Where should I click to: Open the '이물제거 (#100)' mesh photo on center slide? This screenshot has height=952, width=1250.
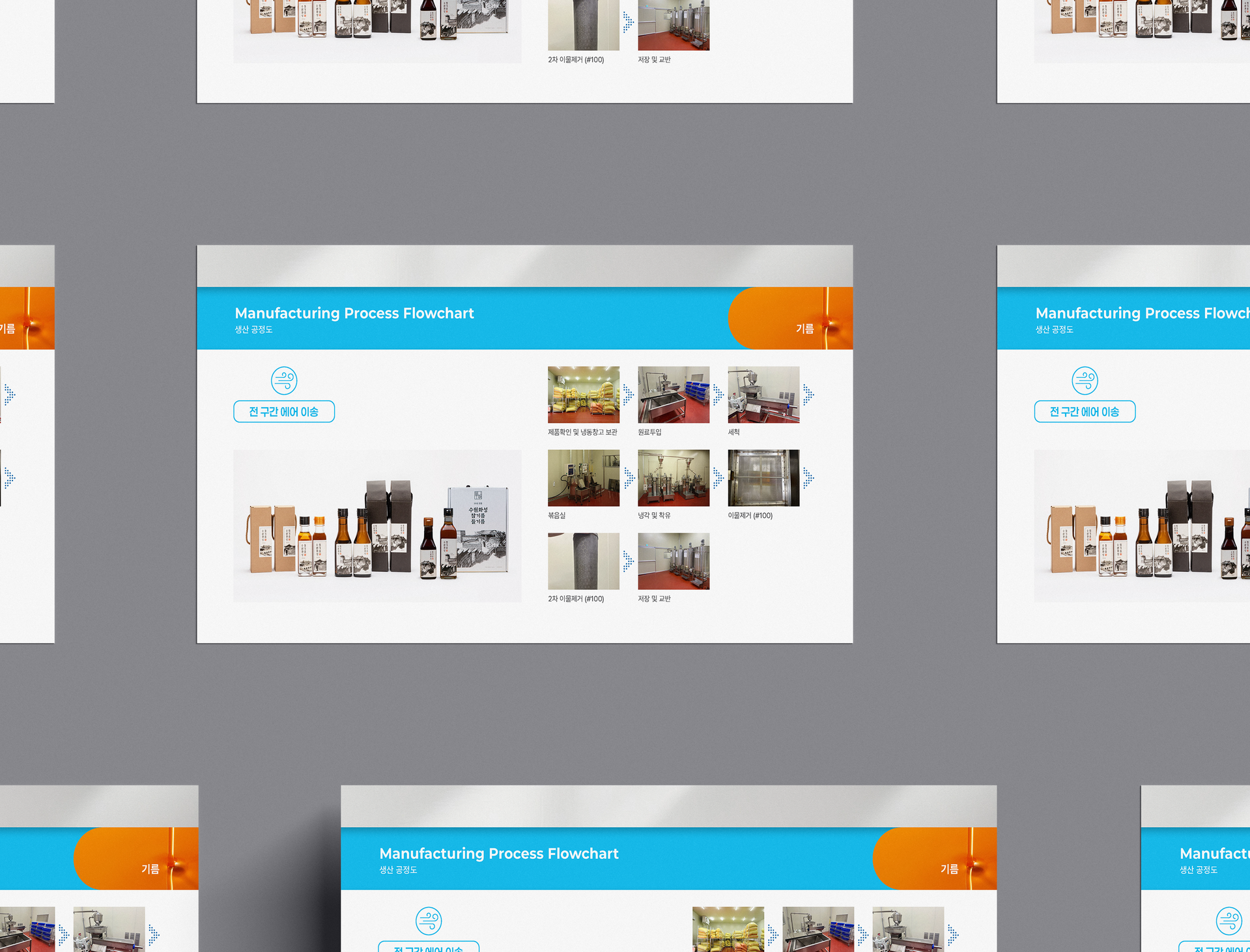(763, 478)
